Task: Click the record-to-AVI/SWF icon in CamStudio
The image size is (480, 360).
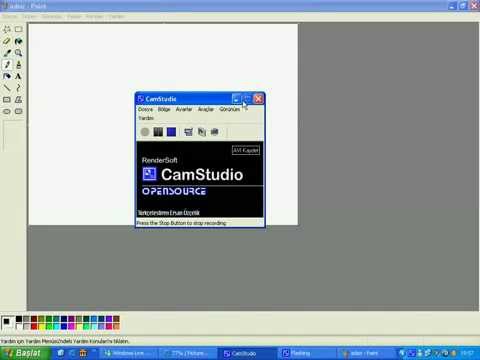Action: (202, 132)
